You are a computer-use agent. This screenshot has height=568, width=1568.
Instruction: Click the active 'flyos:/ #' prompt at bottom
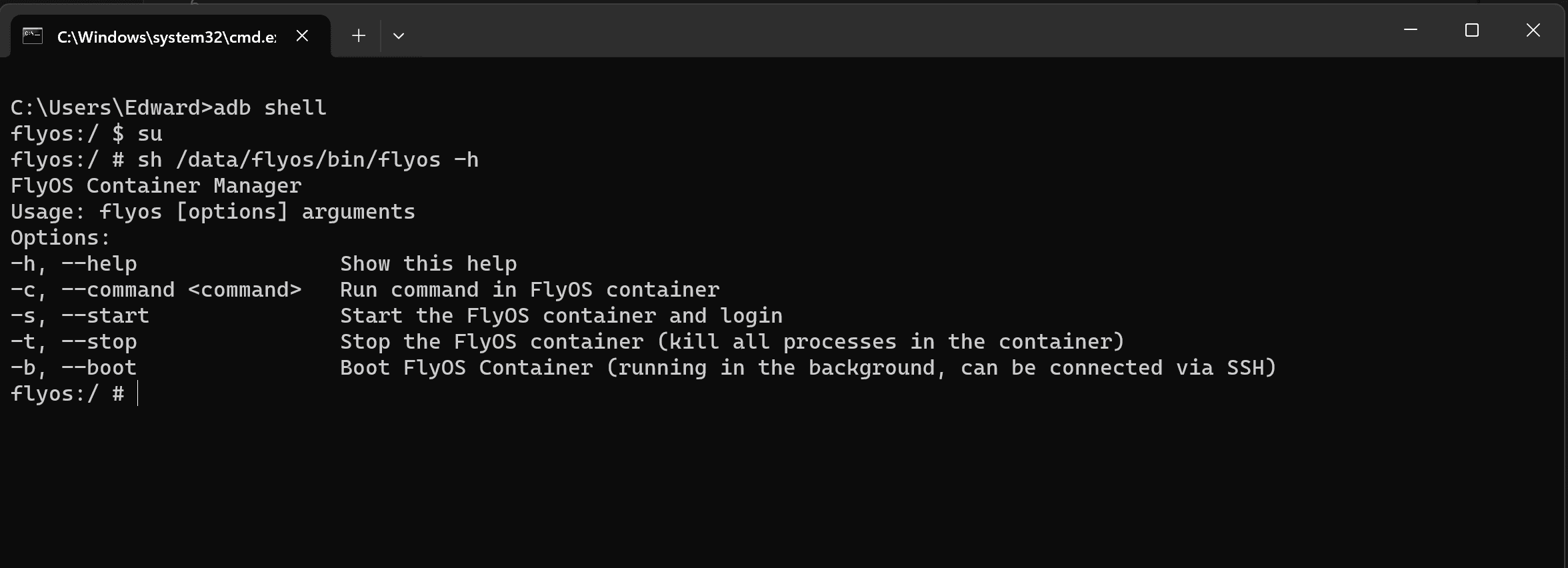click(x=67, y=393)
